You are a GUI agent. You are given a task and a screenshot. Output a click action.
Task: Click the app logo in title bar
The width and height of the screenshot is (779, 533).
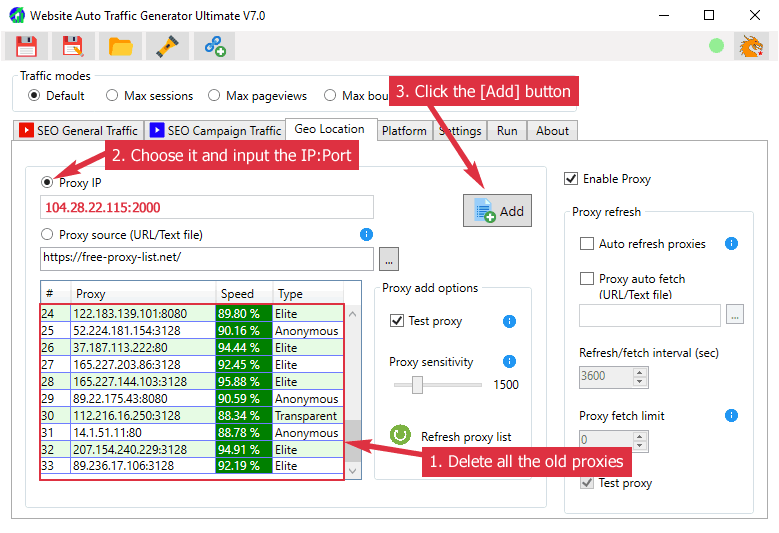pyautogui.click(x=17, y=15)
